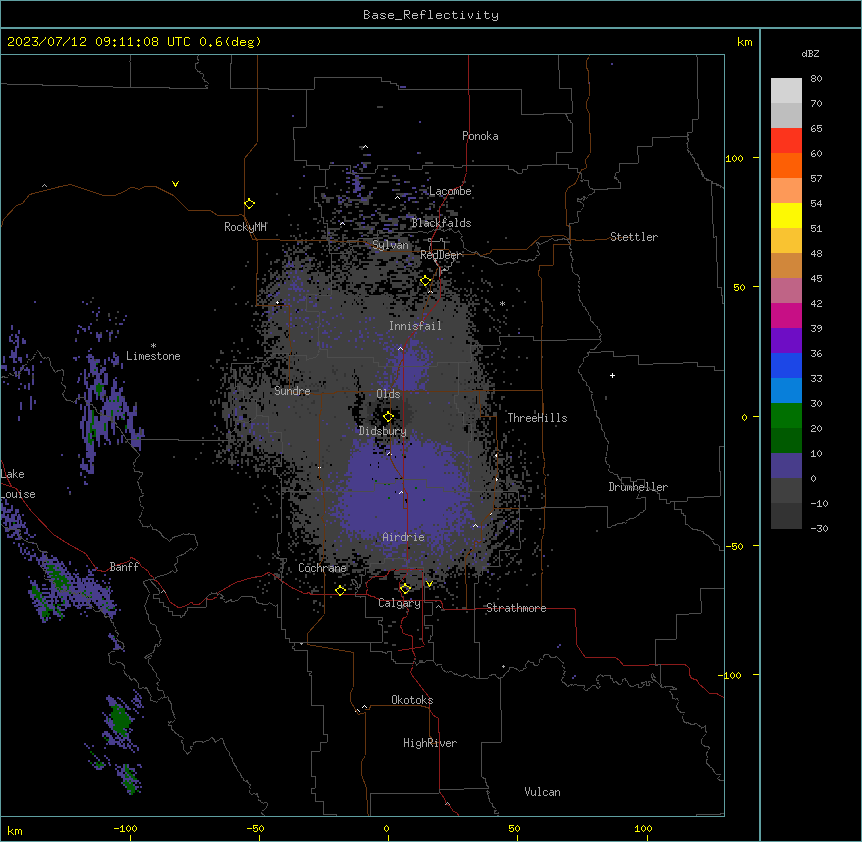Click the Vulcan town label
Viewport: 862px width, 842px height.
tap(543, 792)
